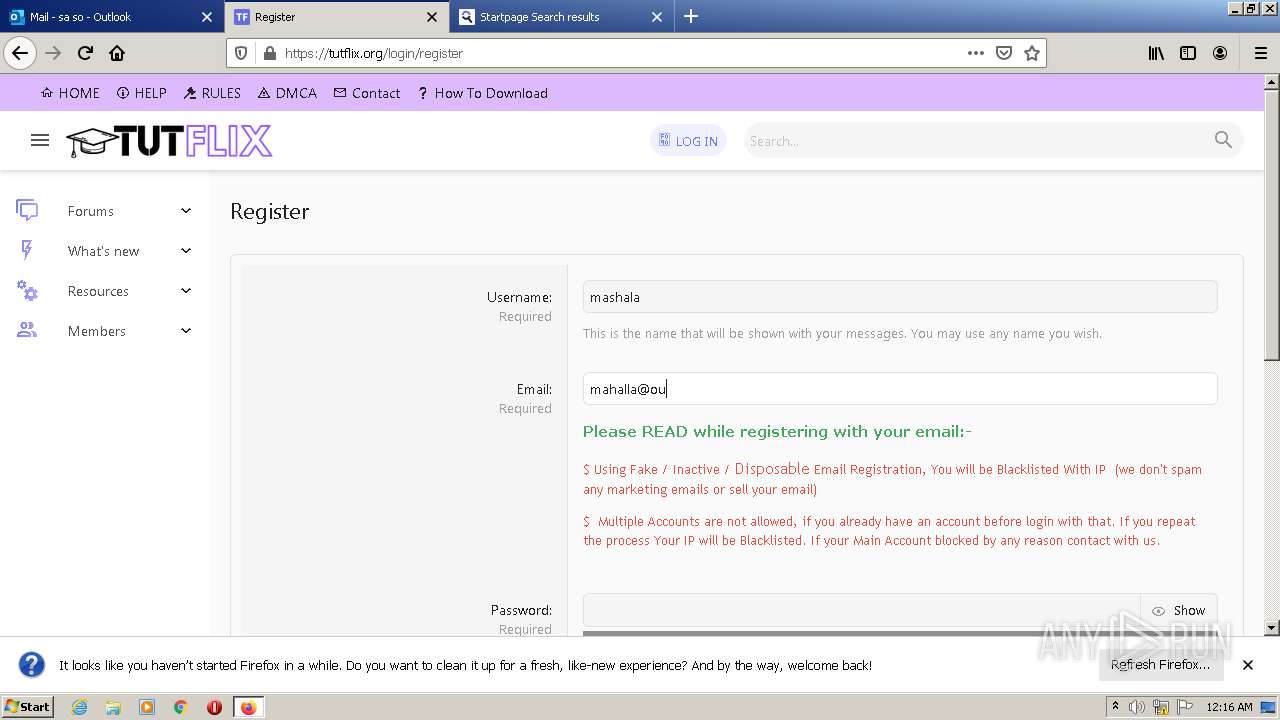1280x720 pixels.
Task: Click the TutFlix search box
Action: [x=977, y=141]
